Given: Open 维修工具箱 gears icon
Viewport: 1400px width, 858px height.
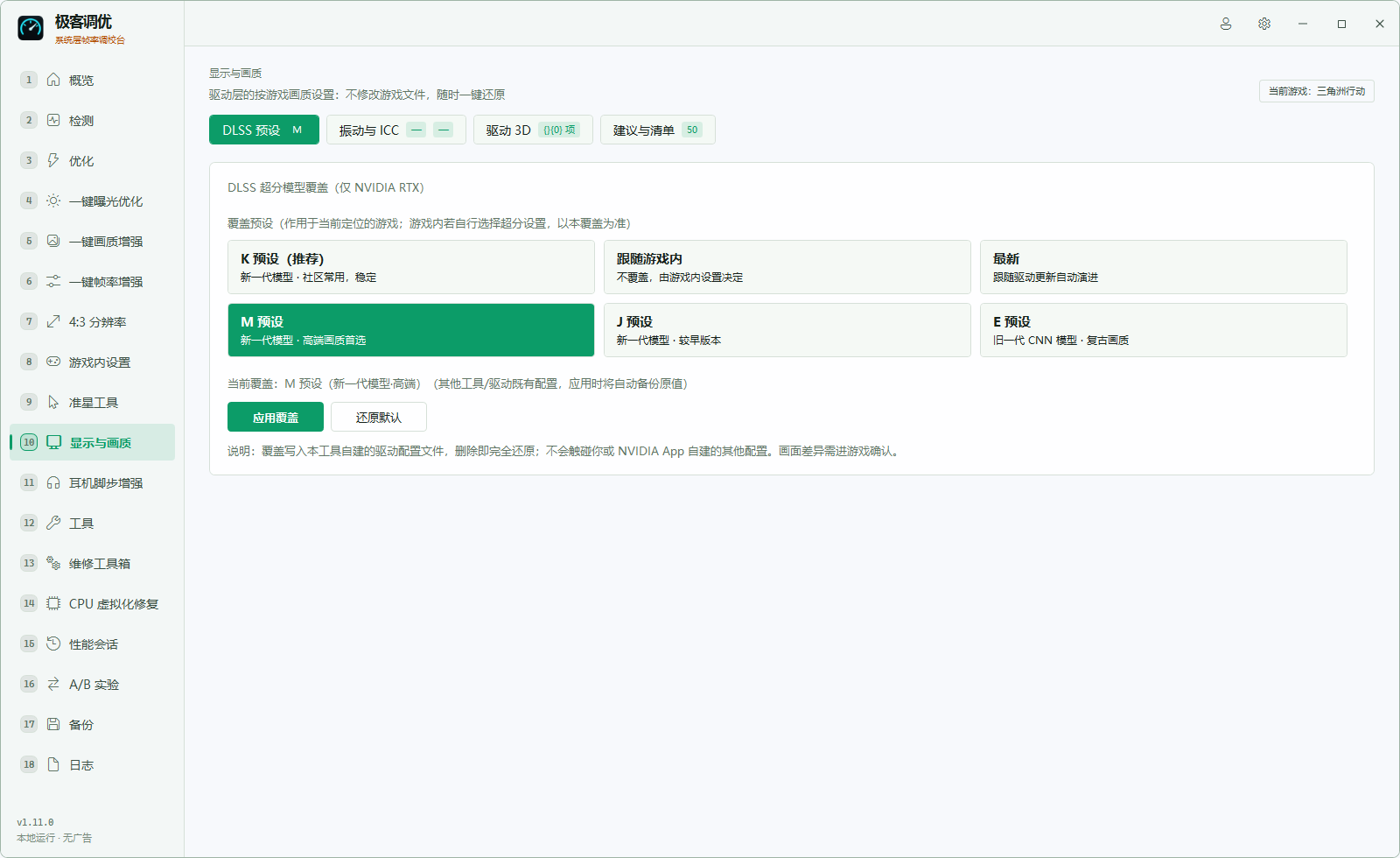Looking at the screenshot, I should [x=53, y=563].
